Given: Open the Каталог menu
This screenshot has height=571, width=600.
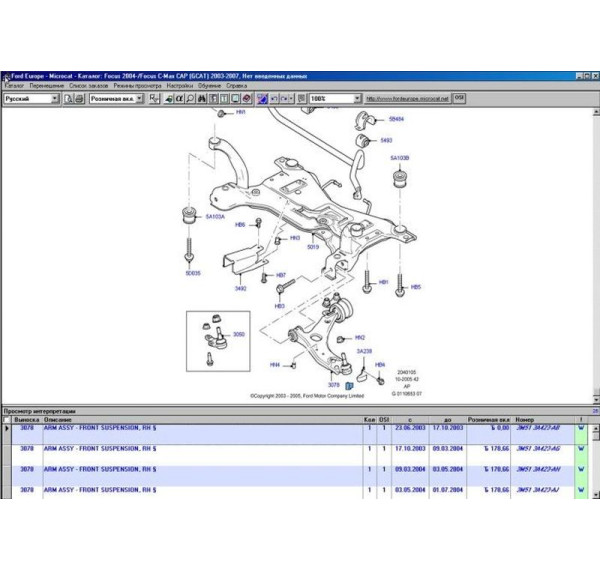Looking at the screenshot, I should coord(14,86).
